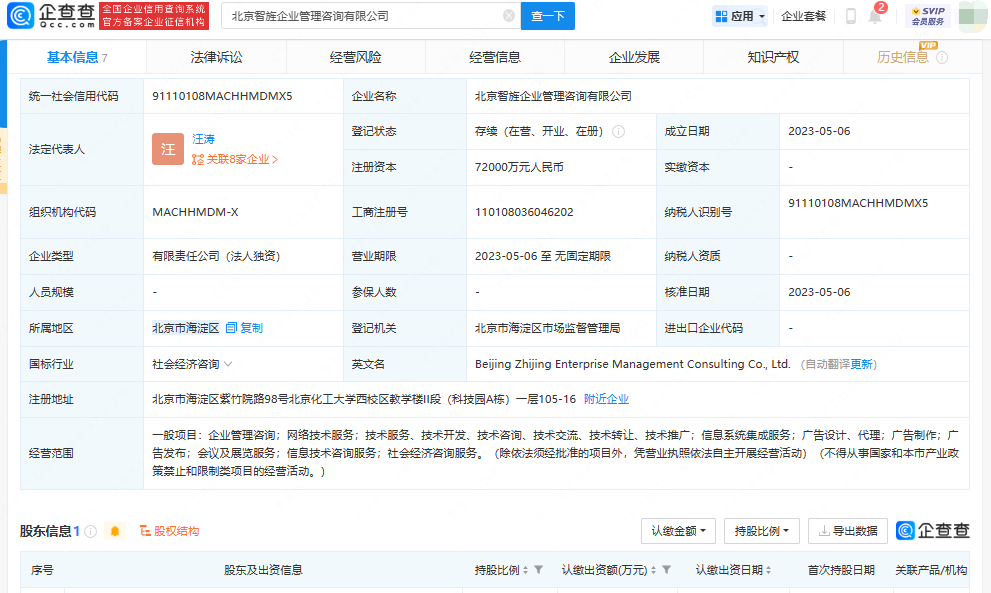991x593 pixels.
Task: Switch to the 企业发展 tab
Action: point(634,58)
